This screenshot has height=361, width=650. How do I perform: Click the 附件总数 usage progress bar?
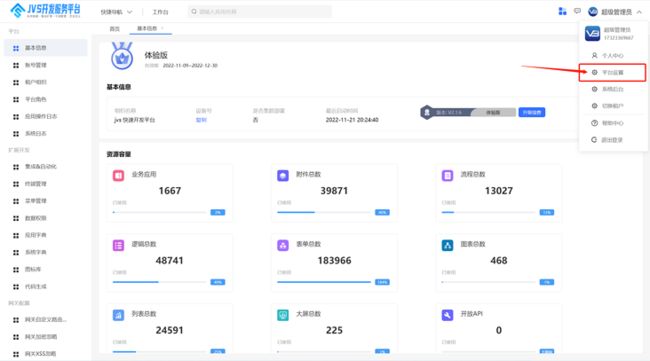(324, 212)
